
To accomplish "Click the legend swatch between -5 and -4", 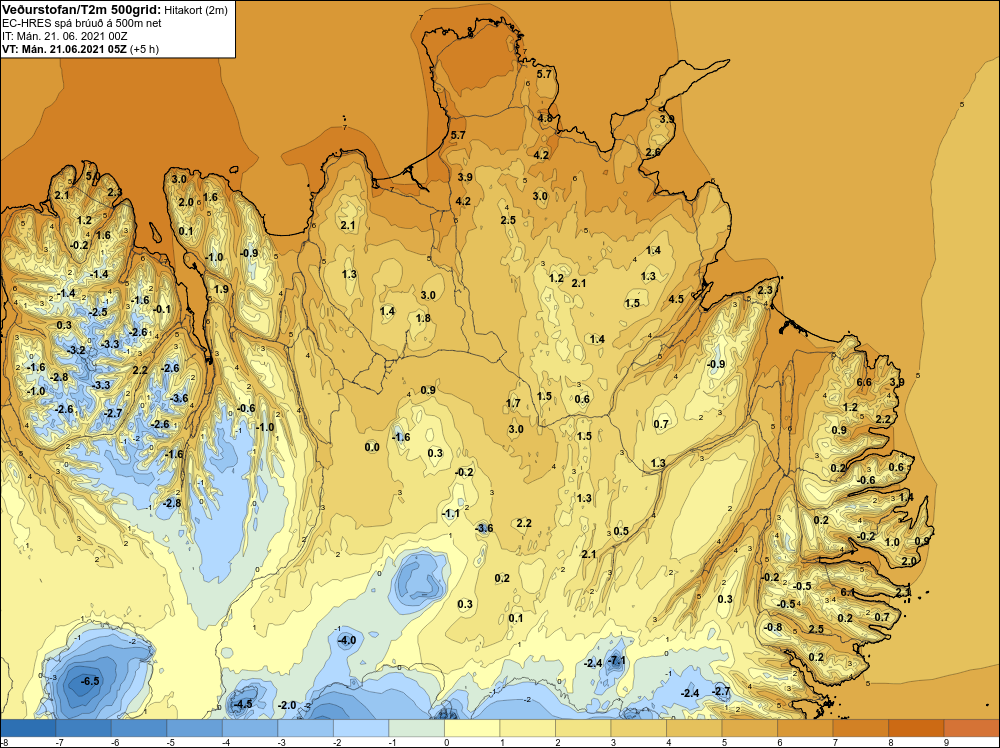I will pos(195,728).
